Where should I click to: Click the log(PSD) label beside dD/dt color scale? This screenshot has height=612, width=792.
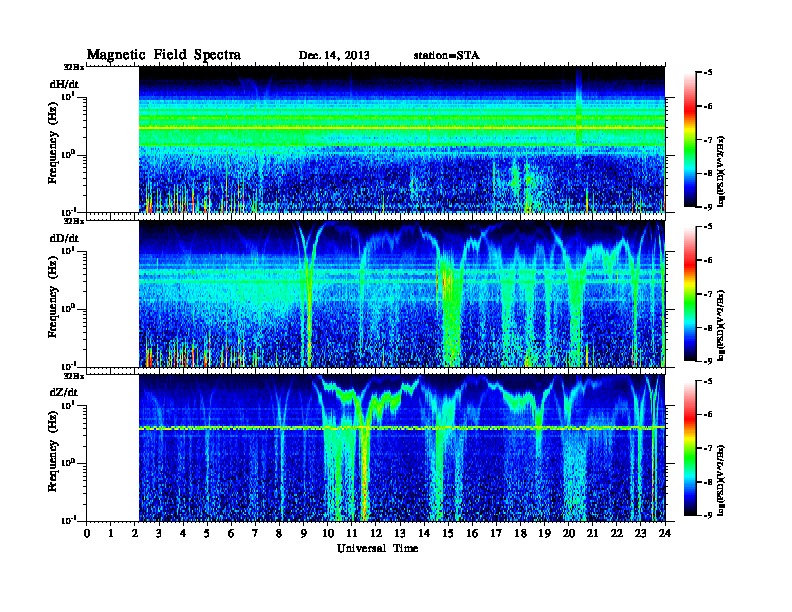tap(722, 325)
